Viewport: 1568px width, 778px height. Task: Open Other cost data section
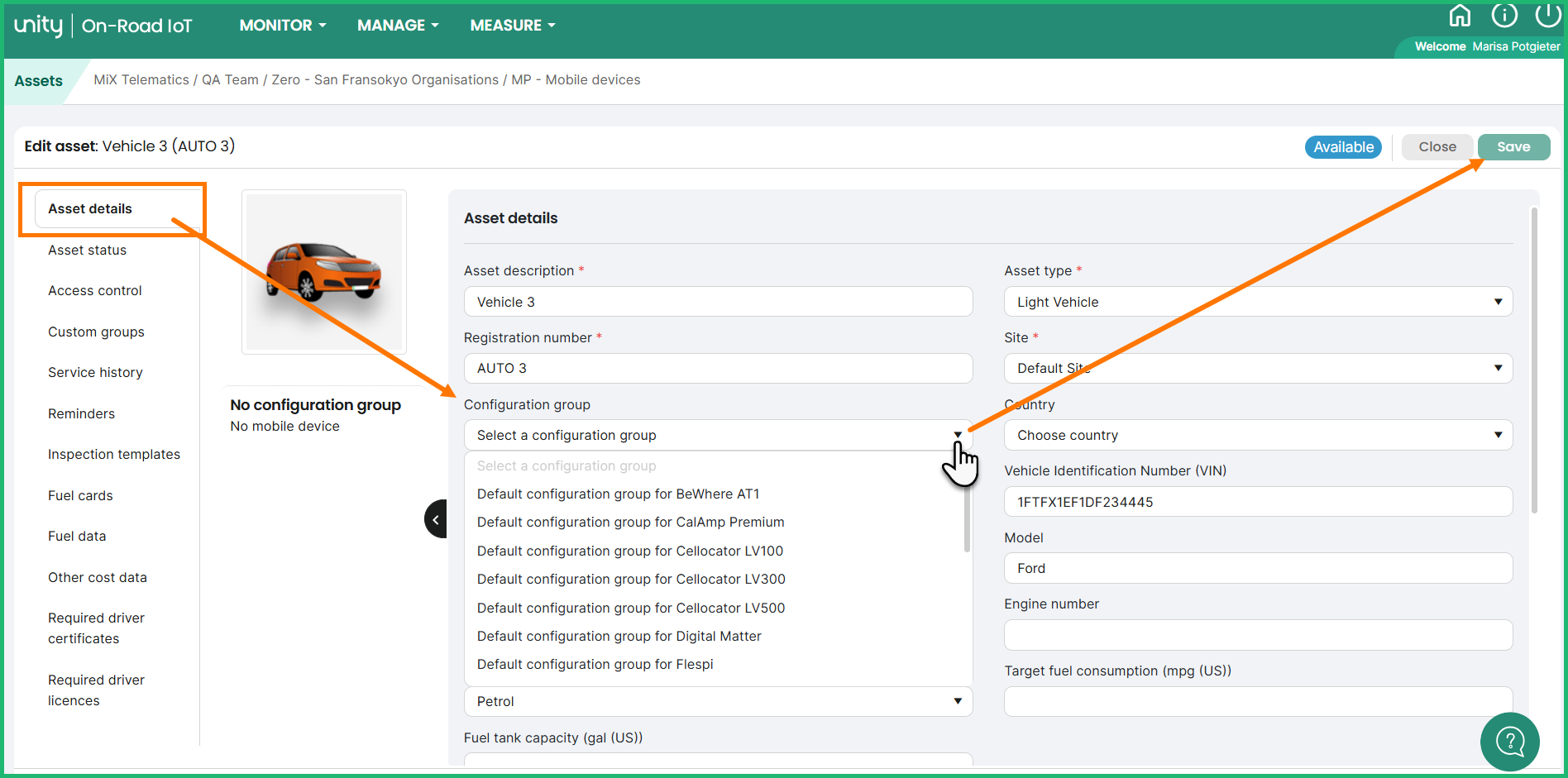[98, 577]
